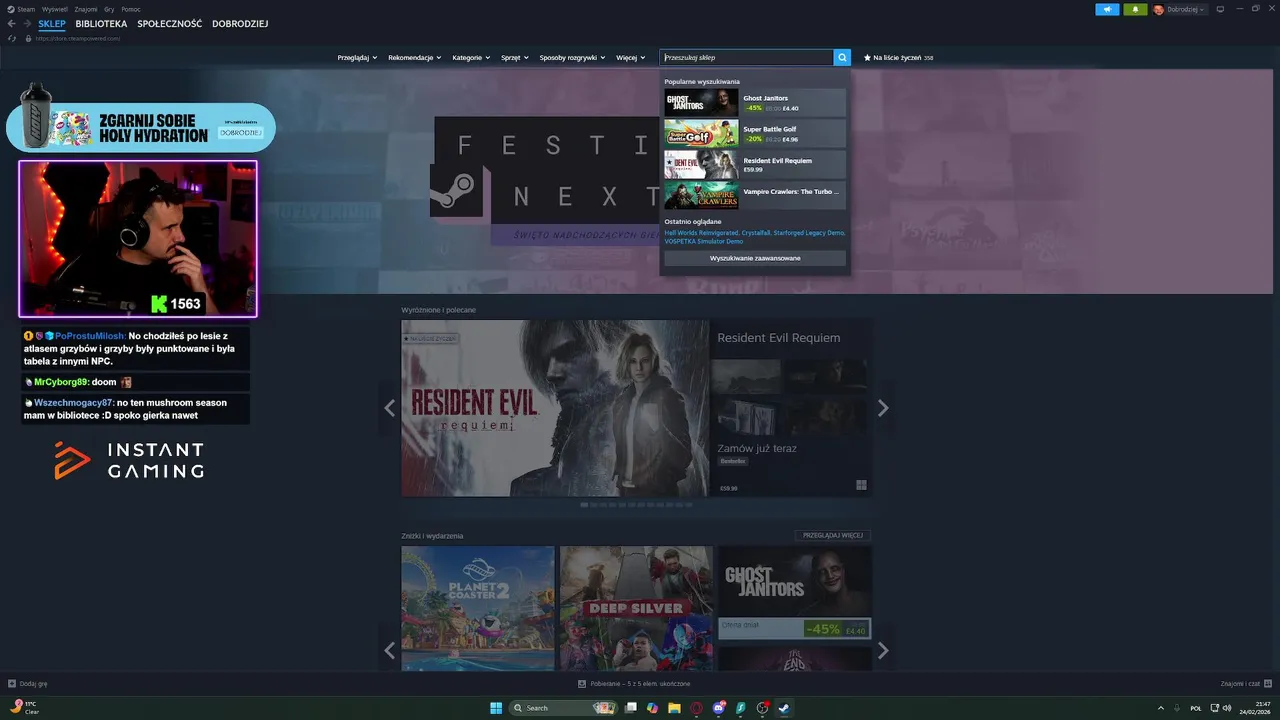The width and height of the screenshot is (1280, 720).
Task: Open the Pobieranie downloads status
Action: pos(634,684)
